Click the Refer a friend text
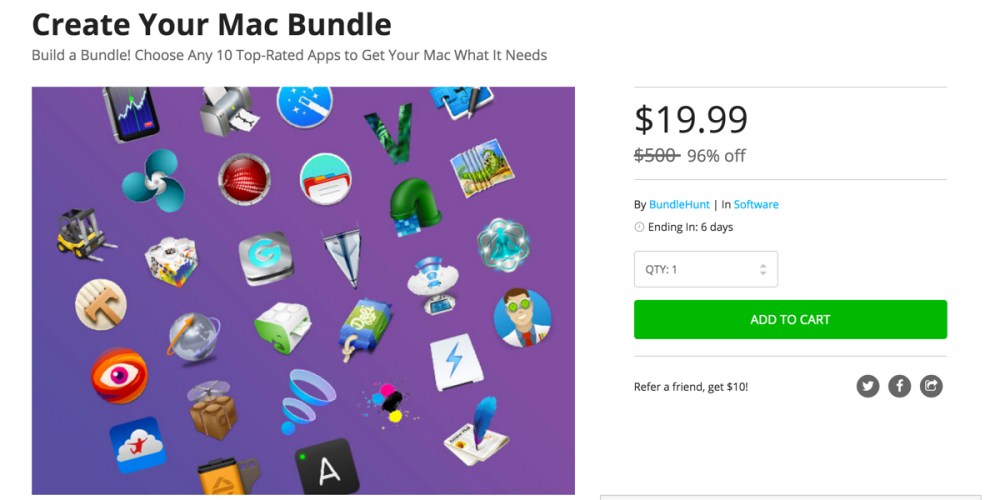The width and height of the screenshot is (1000, 500). coord(691,387)
